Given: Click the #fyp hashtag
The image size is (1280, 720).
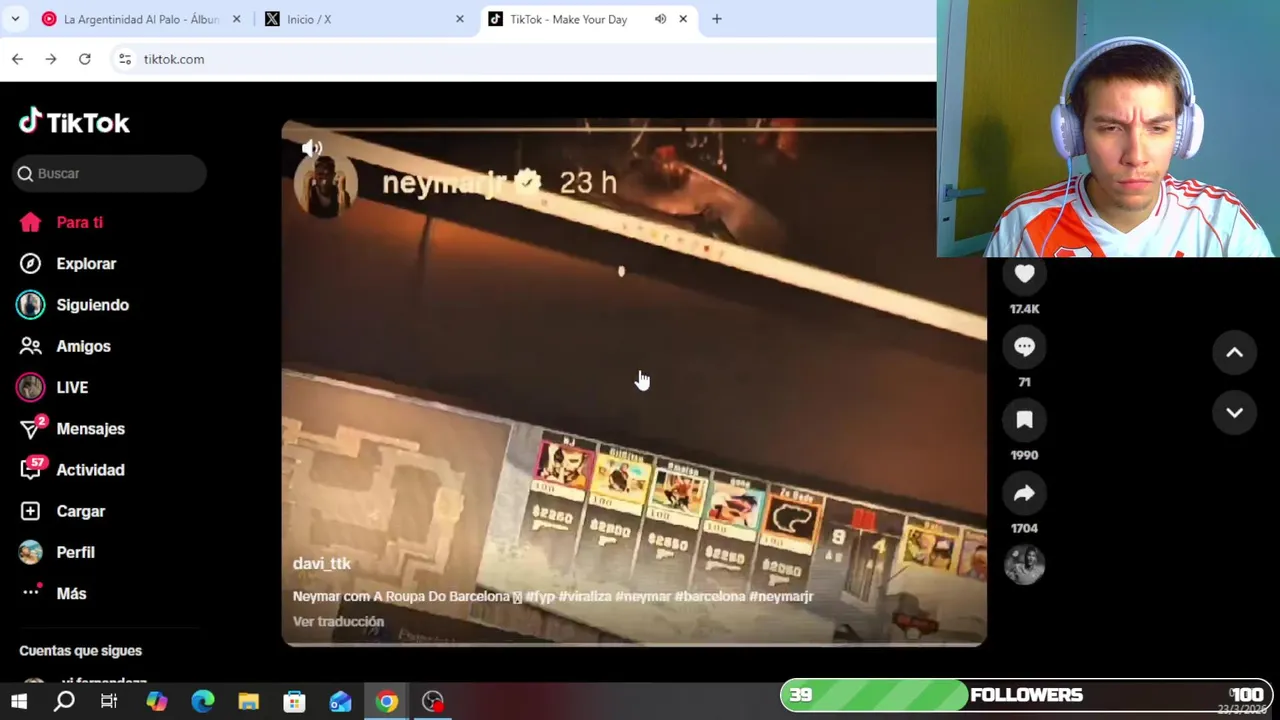Looking at the screenshot, I should 541,596.
